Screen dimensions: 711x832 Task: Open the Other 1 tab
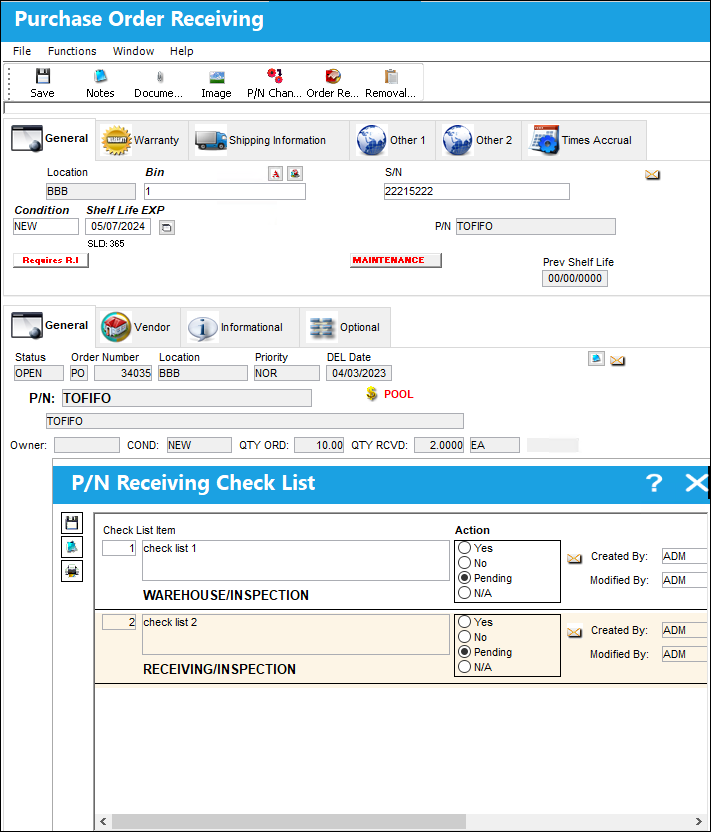pos(392,140)
